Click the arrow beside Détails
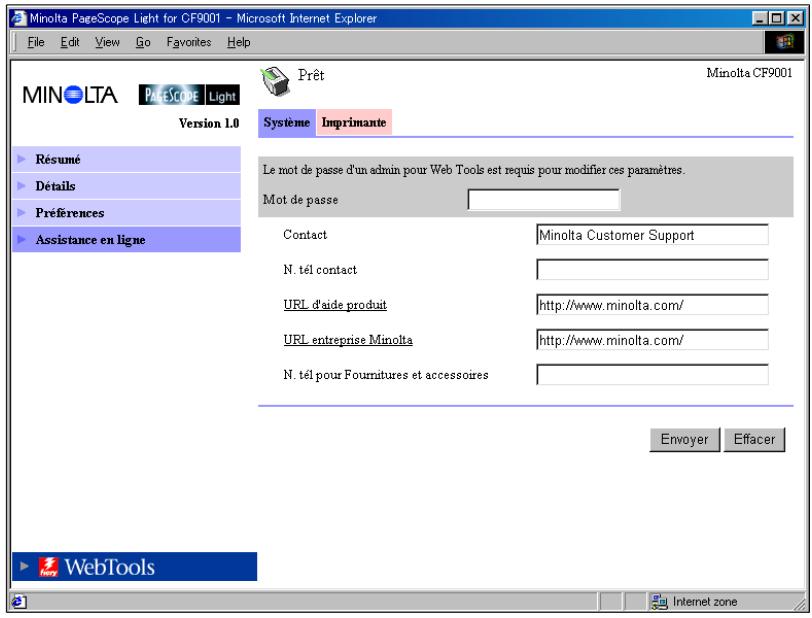Image resolution: width=812 pixels, height=618 pixels. tap(21, 185)
